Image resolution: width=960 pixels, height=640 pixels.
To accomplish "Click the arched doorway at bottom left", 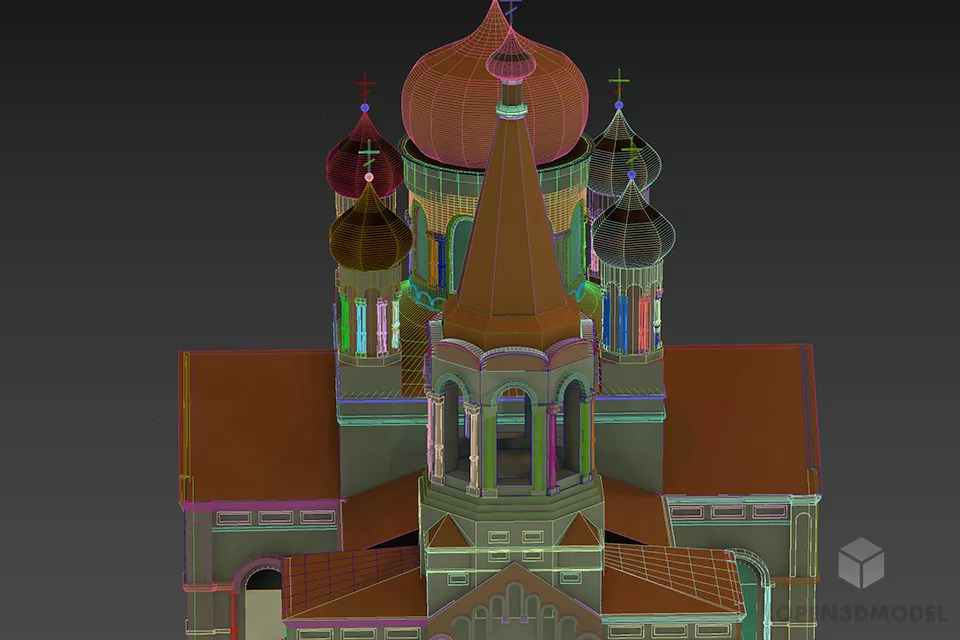I will pyautogui.click(x=260, y=600).
